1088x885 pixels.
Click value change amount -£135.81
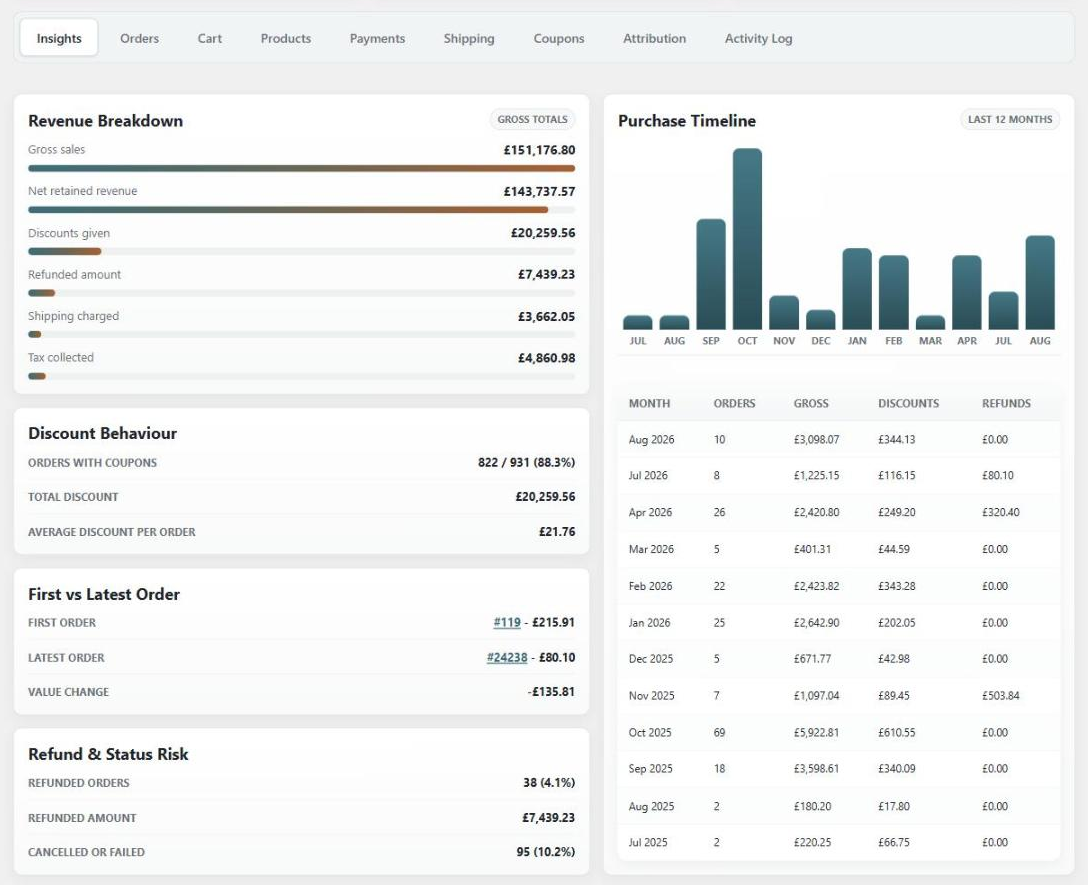551,691
